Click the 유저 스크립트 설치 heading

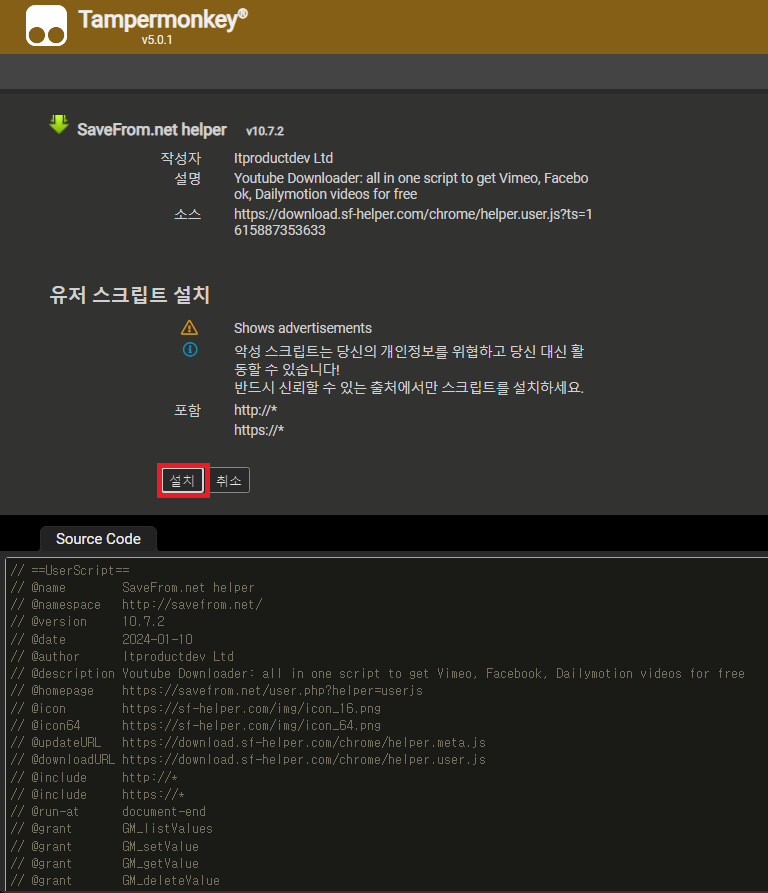[x=130, y=295]
